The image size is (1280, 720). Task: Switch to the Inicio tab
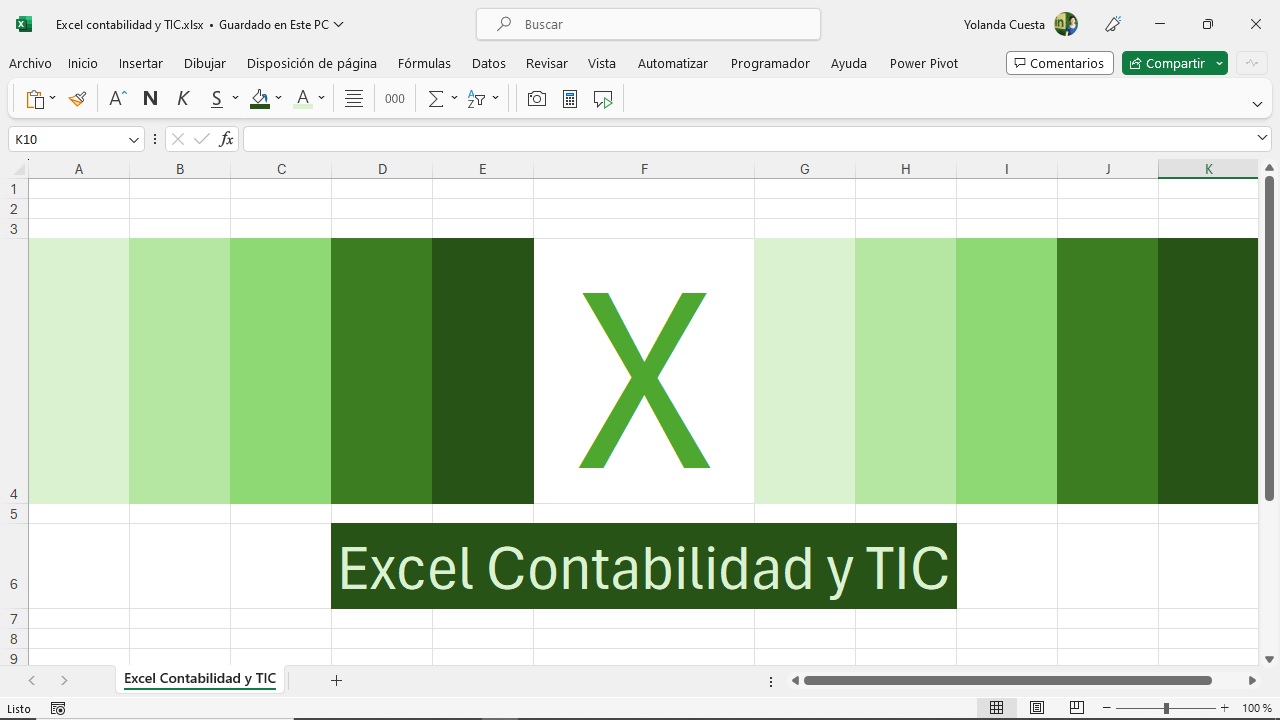pos(83,63)
